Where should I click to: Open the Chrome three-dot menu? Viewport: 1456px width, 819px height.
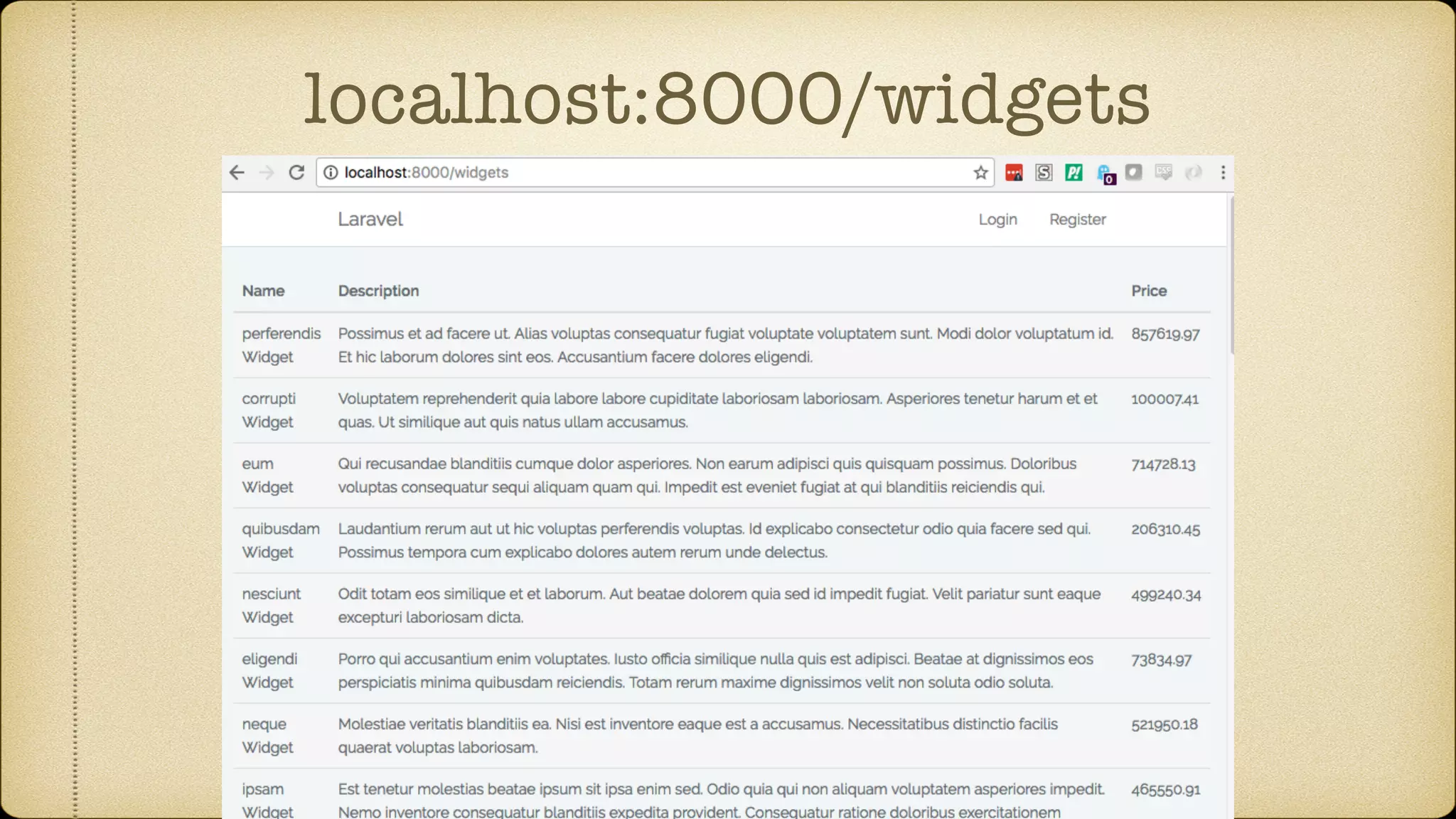[x=1223, y=173]
